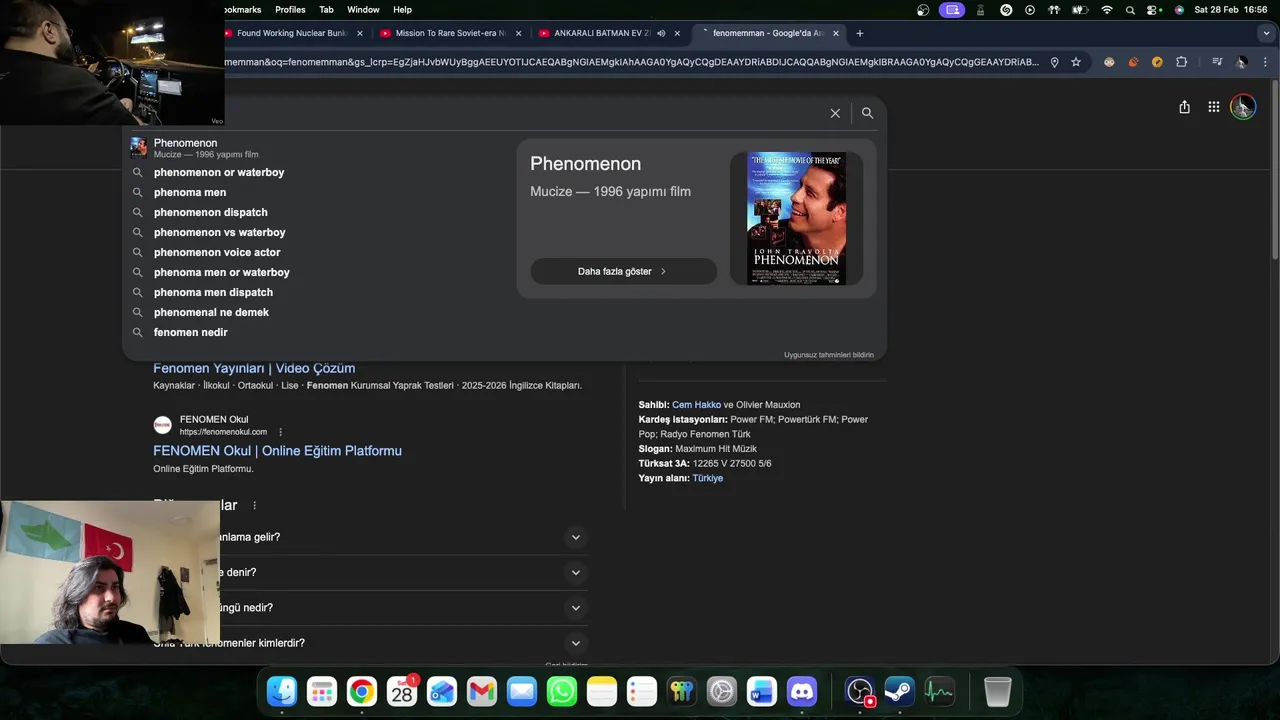Expand the question ending 'anlama gelir?'
This screenshot has height=720, width=1280.
575,537
